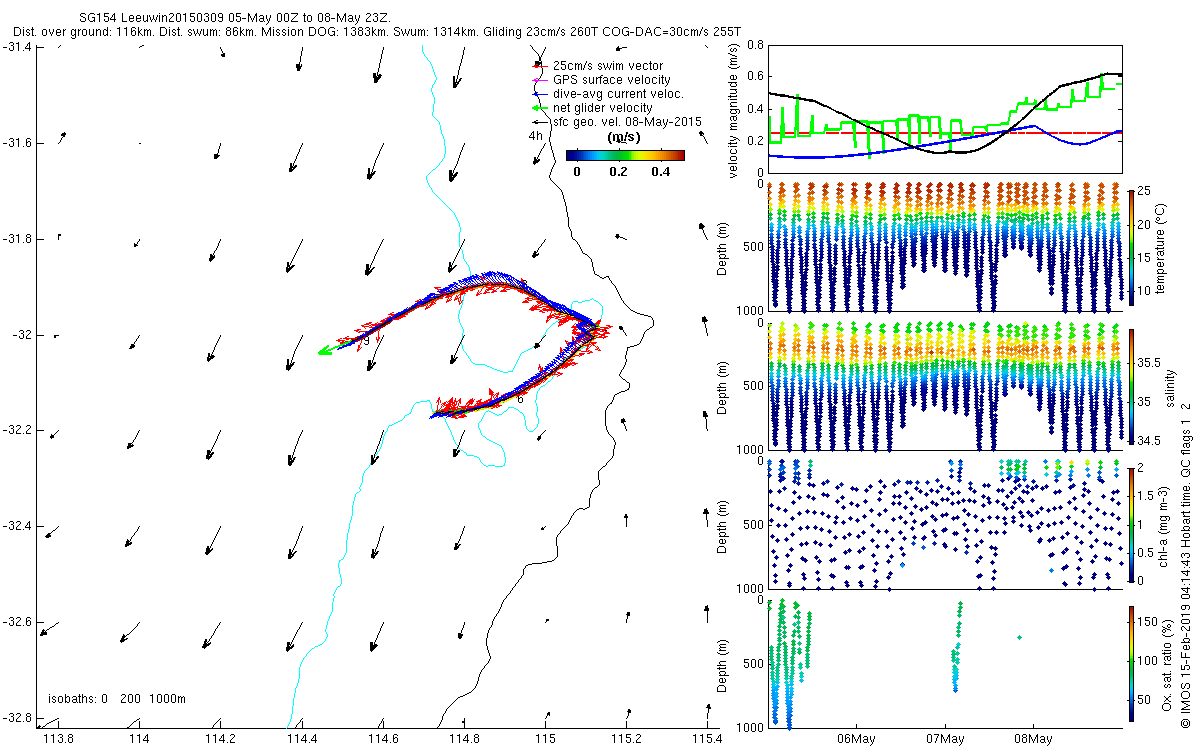Click latitude tick '-32.2'

[x=18, y=431]
